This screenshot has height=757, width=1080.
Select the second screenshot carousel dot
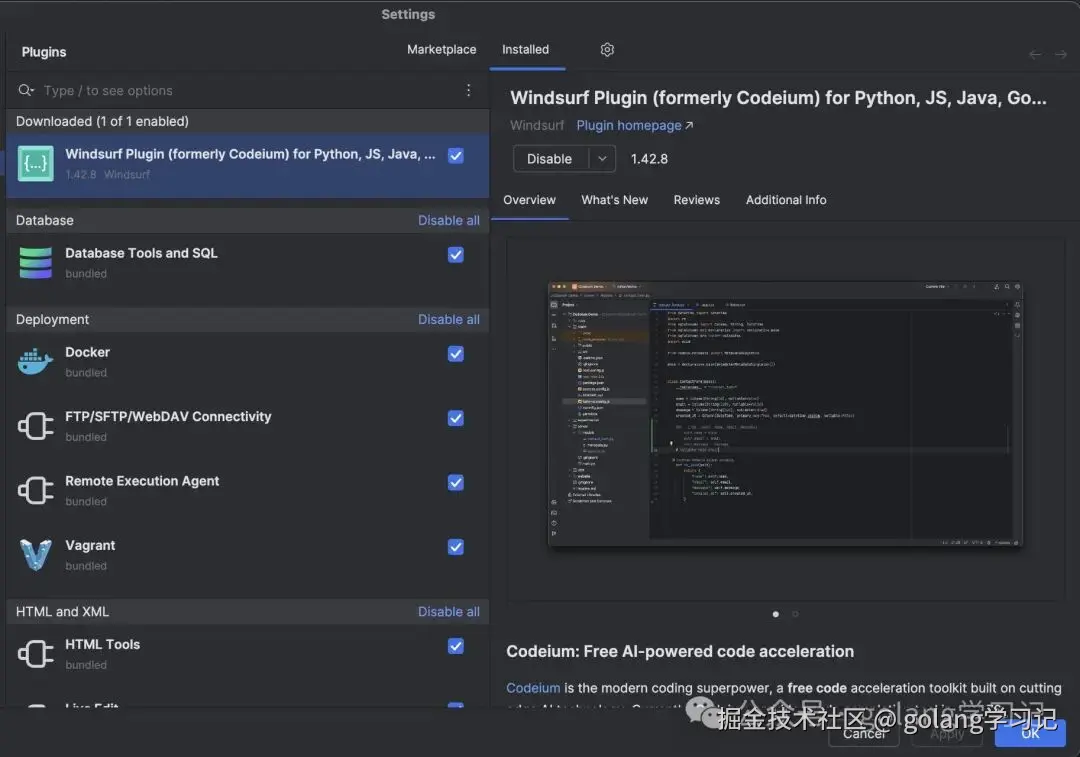pos(795,614)
